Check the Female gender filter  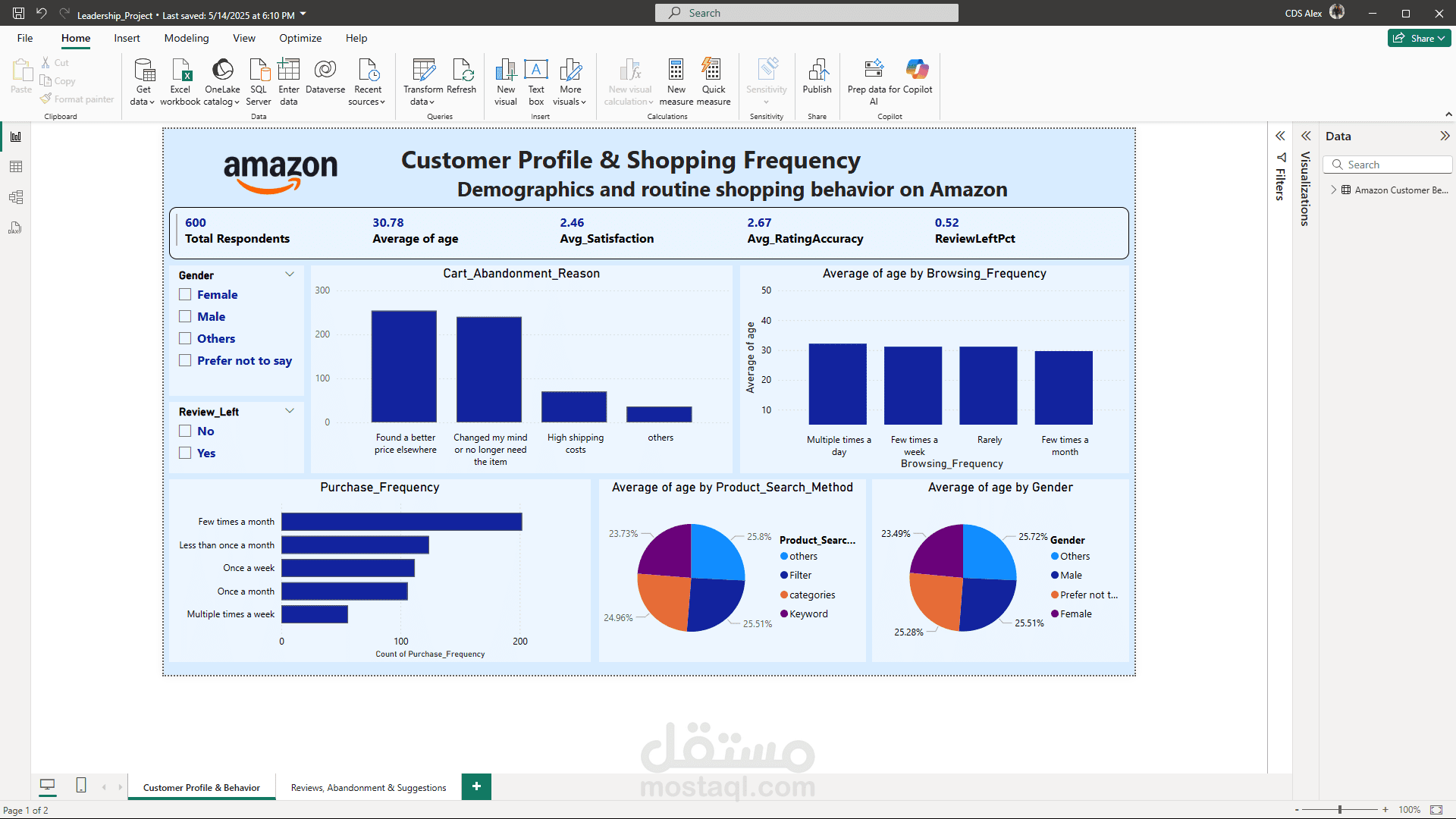[x=185, y=294]
